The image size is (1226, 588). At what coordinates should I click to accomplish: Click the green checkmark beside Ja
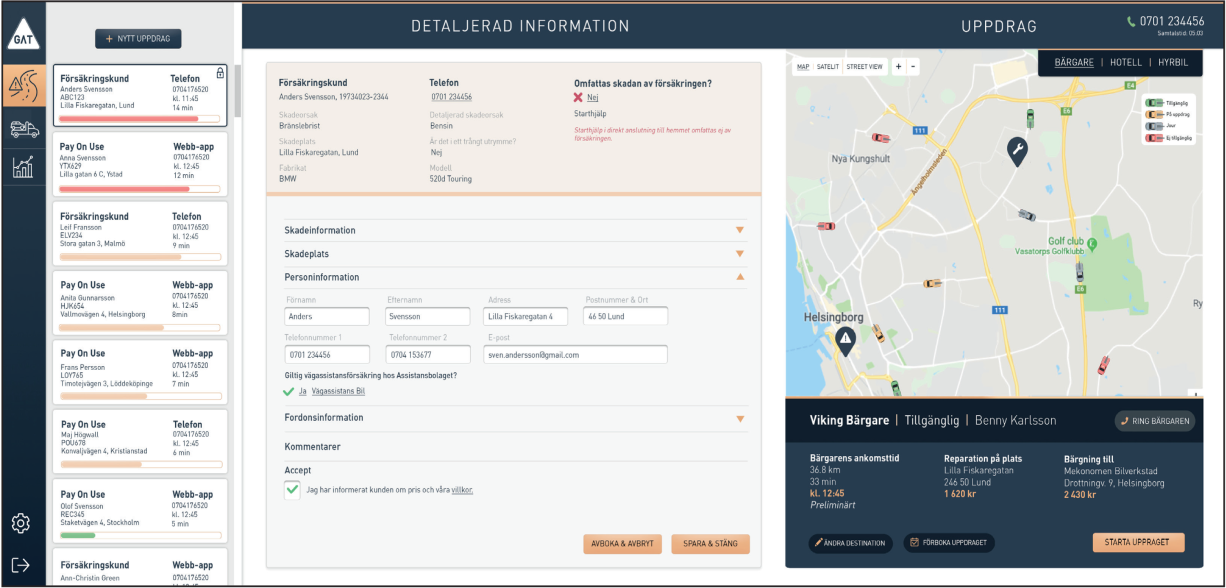point(289,391)
